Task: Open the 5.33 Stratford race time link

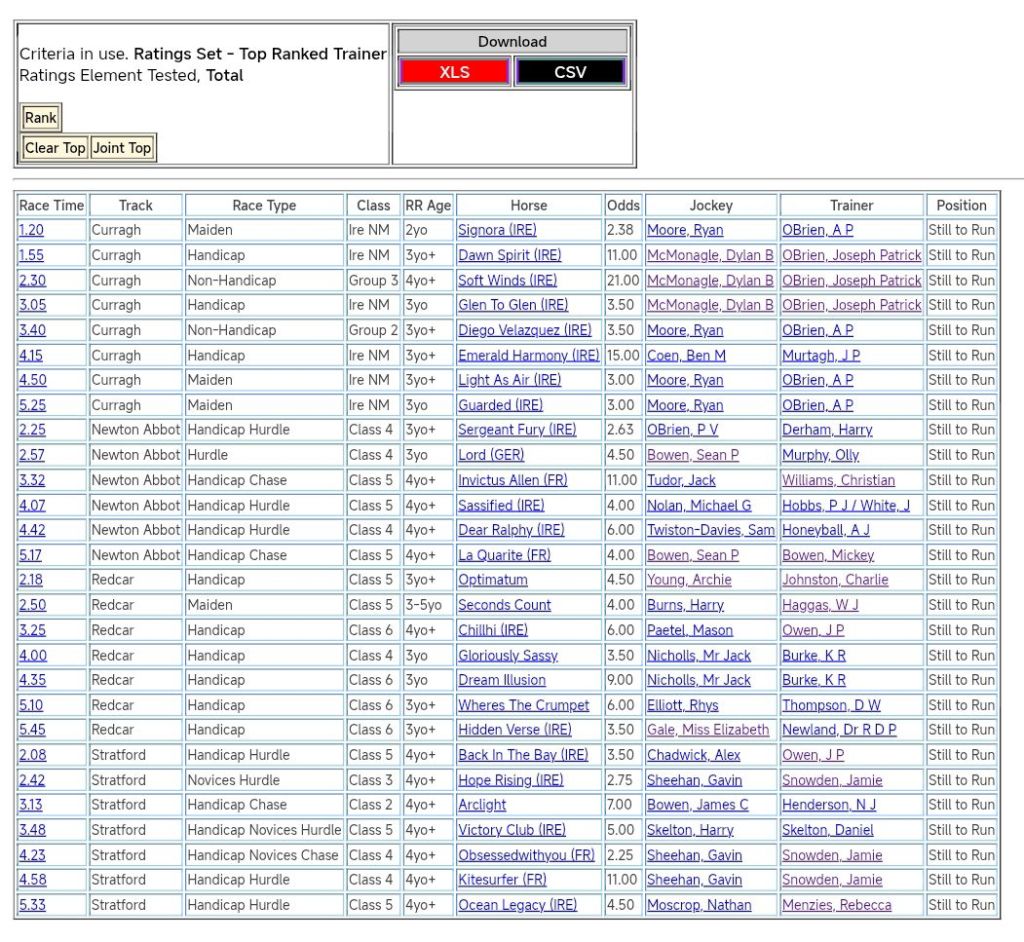Action: pos(32,905)
